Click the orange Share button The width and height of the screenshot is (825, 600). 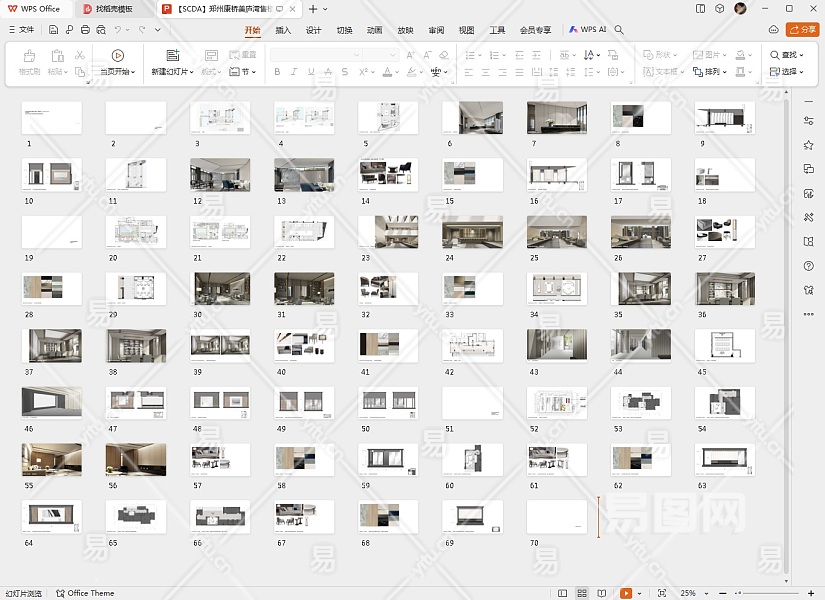coord(802,30)
